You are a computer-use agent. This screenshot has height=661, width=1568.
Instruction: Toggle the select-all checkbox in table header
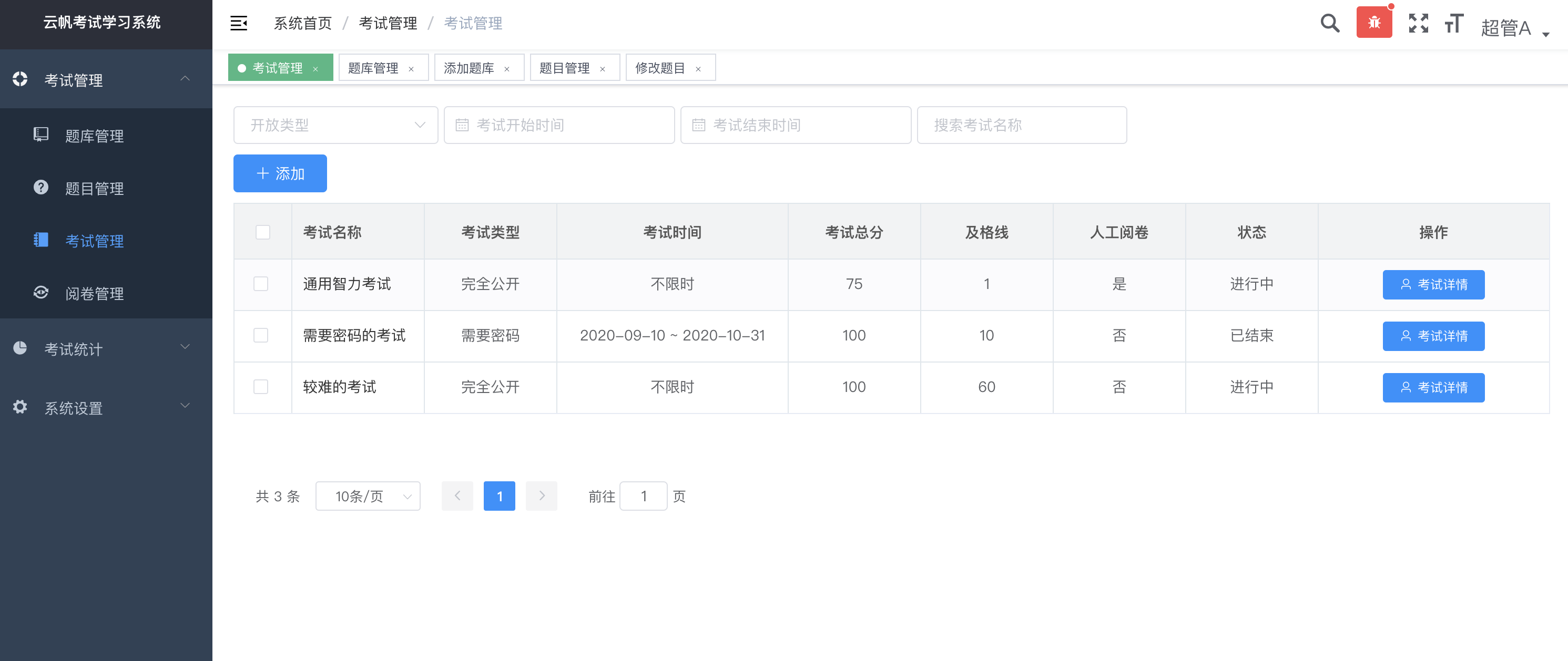[262, 232]
